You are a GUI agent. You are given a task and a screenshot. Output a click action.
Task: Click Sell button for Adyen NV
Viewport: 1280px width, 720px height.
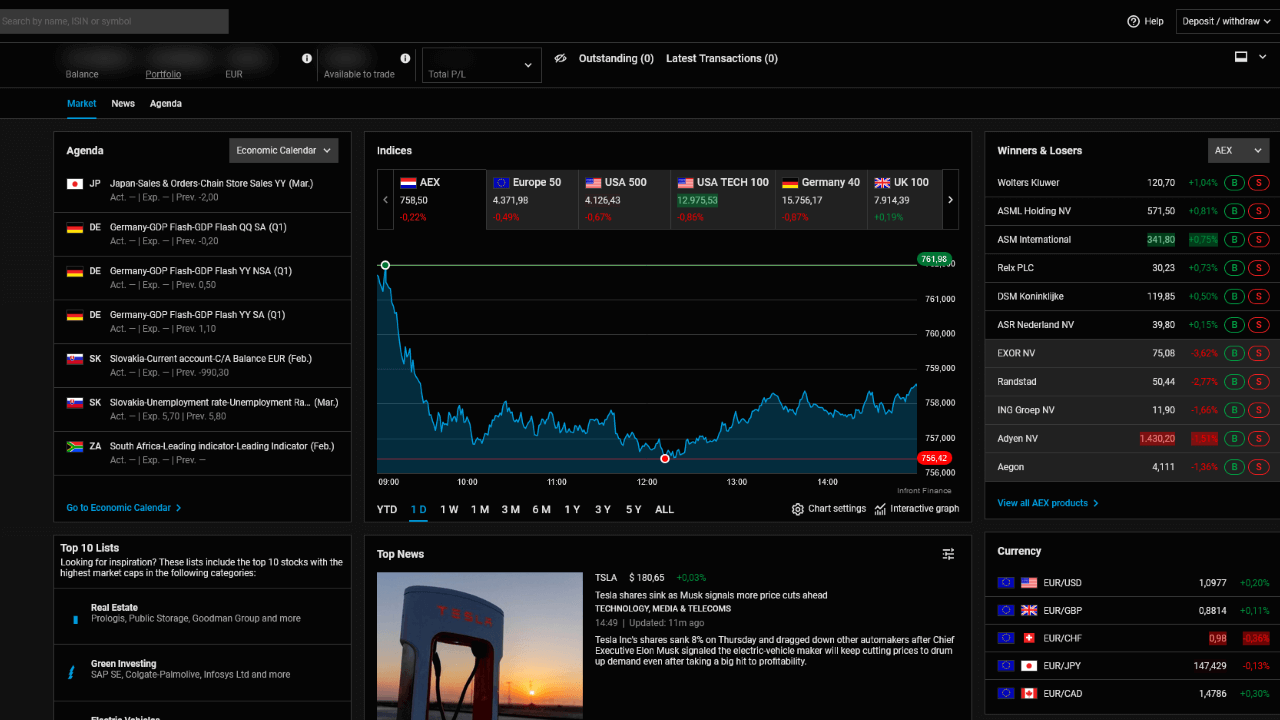click(x=1259, y=439)
